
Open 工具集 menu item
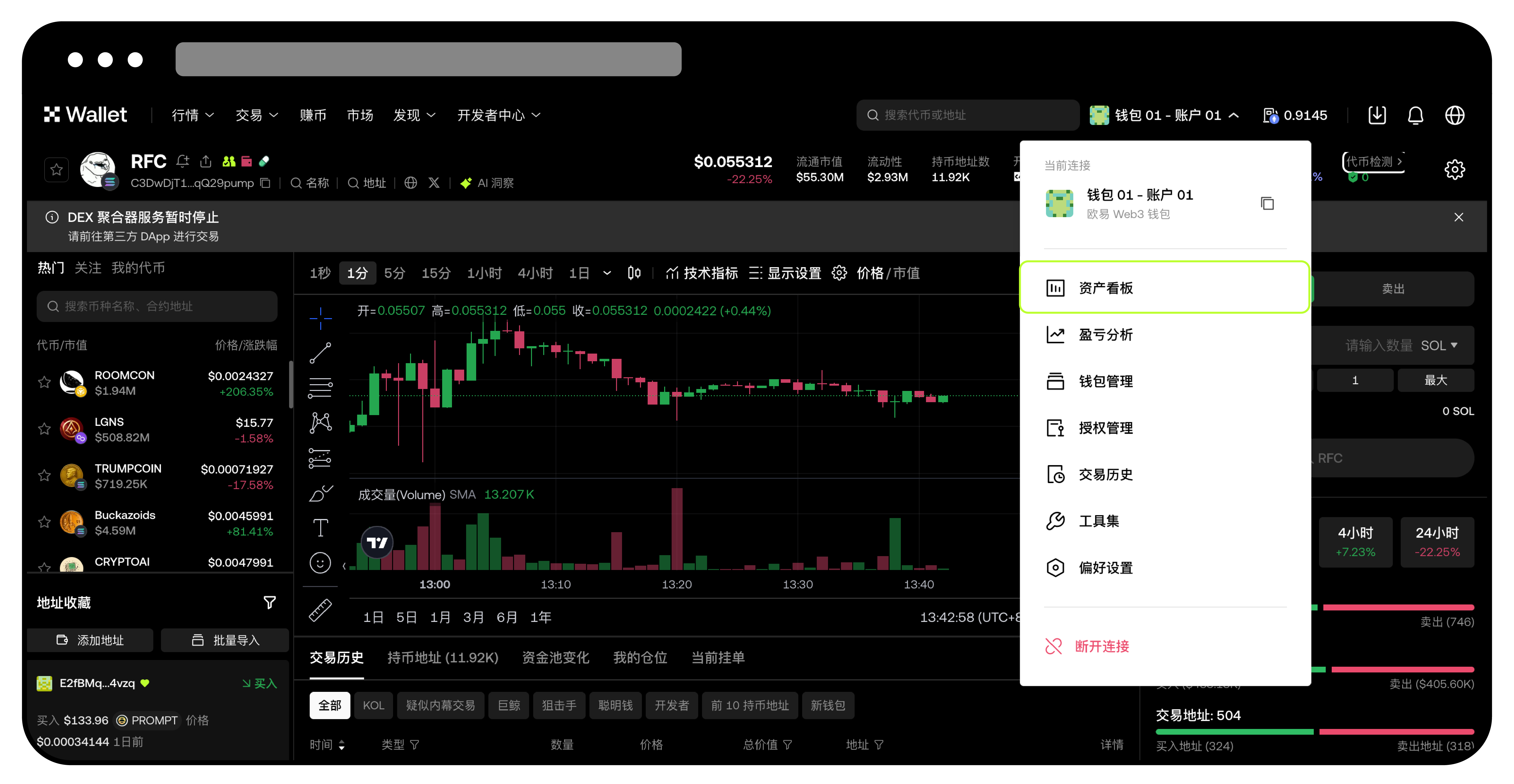pyautogui.click(x=1164, y=521)
